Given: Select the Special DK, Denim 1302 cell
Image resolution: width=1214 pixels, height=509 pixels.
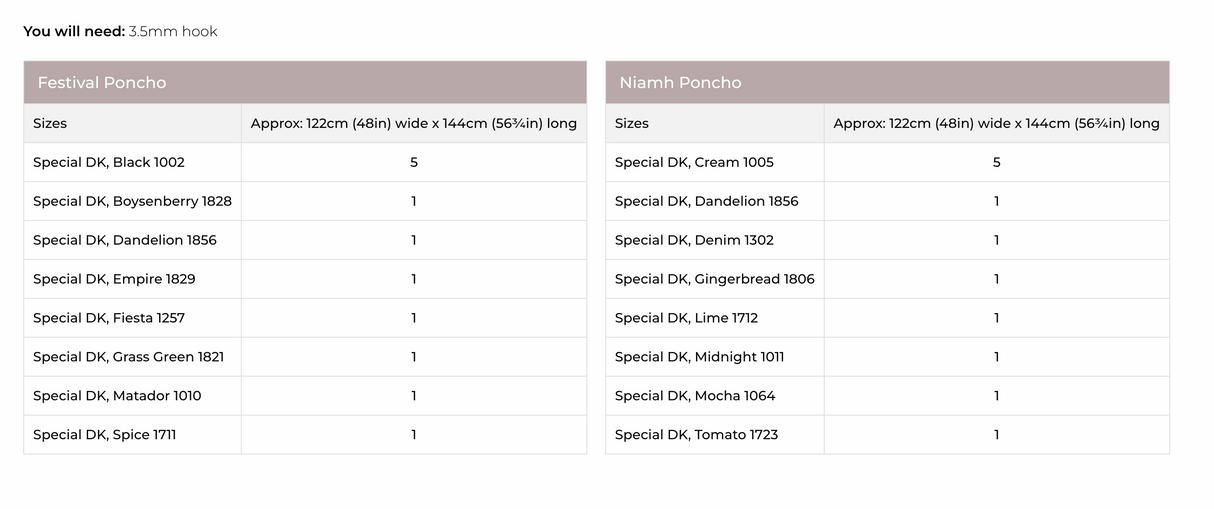Looking at the screenshot, I should [x=715, y=240].
